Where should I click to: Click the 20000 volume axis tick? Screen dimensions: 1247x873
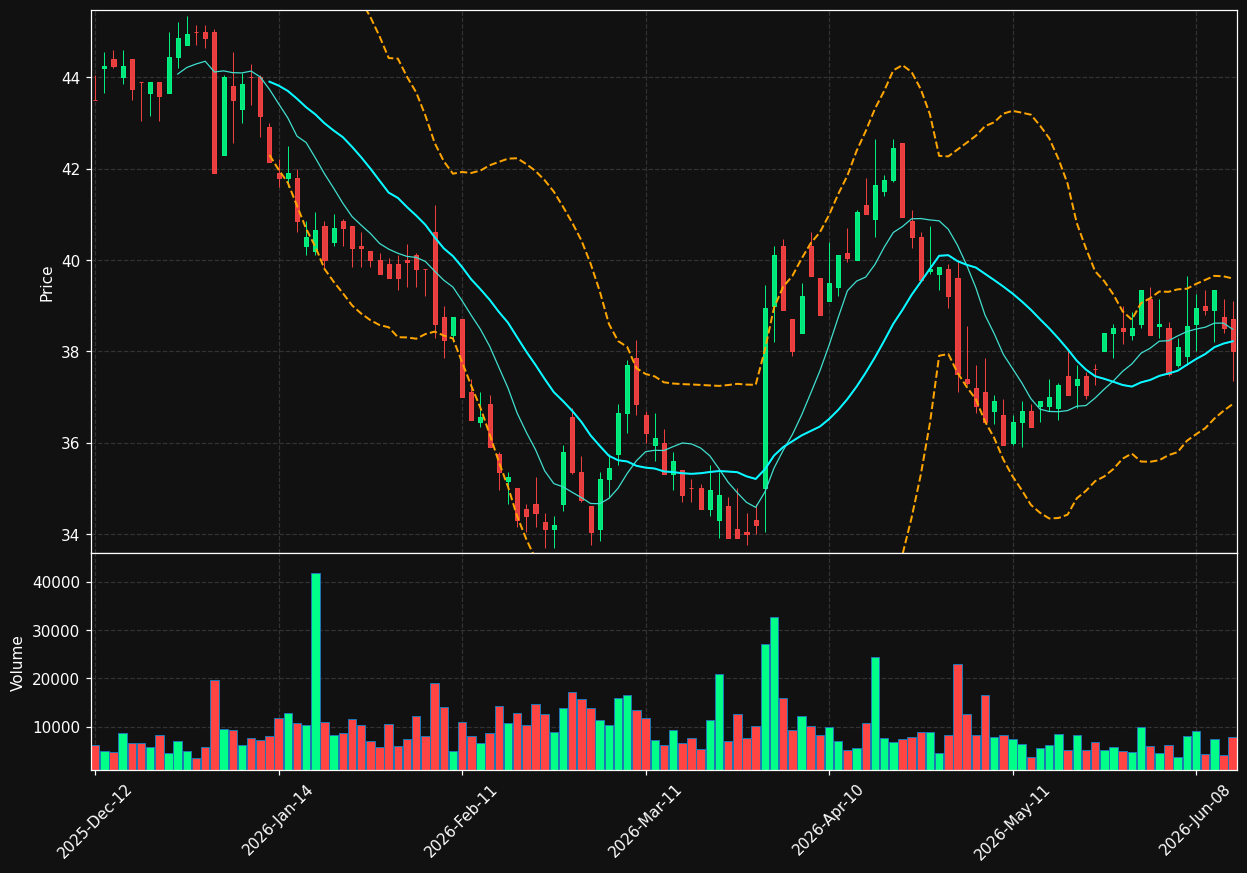pos(57,679)
